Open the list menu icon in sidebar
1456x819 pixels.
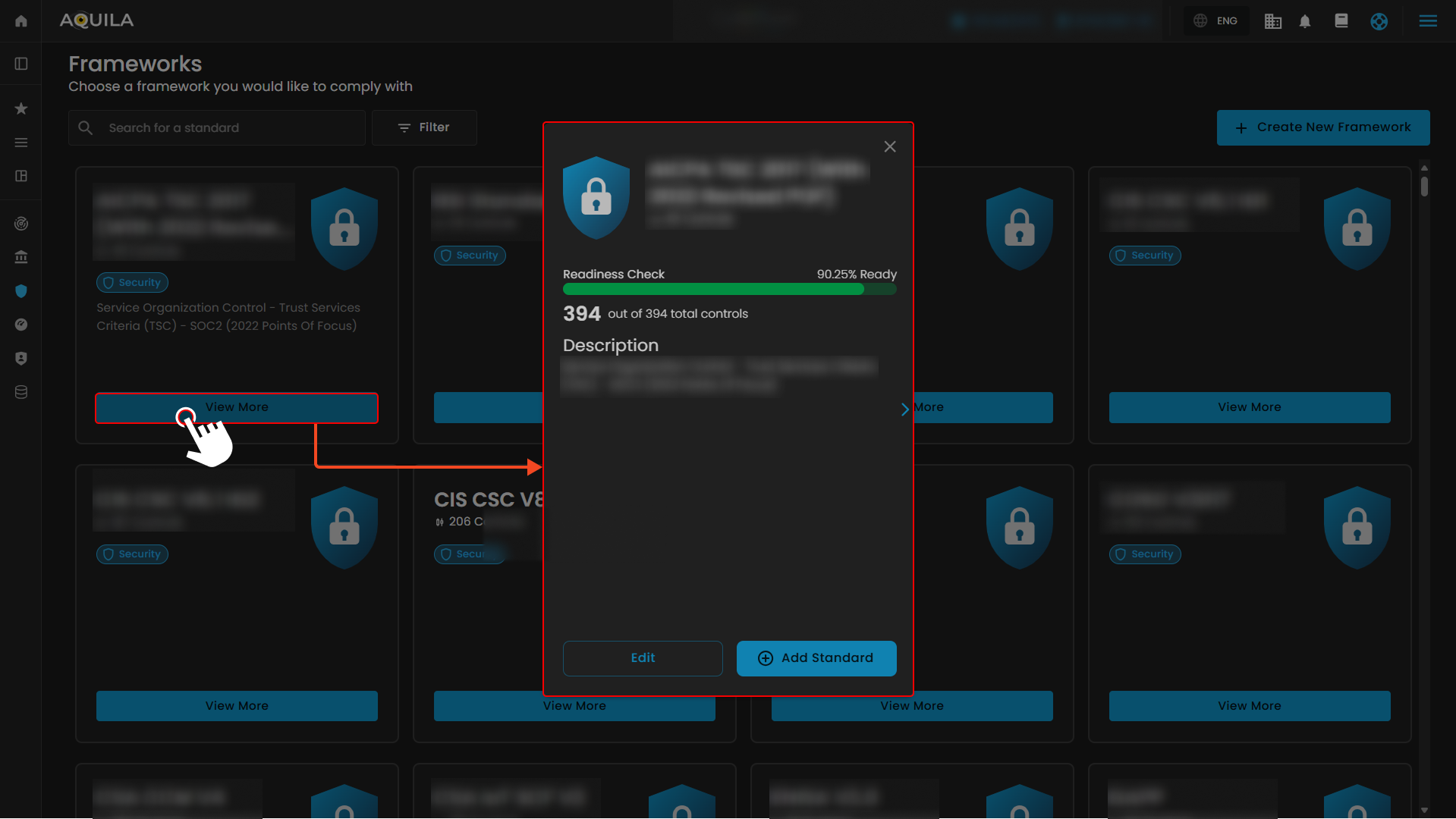(21, 143)
